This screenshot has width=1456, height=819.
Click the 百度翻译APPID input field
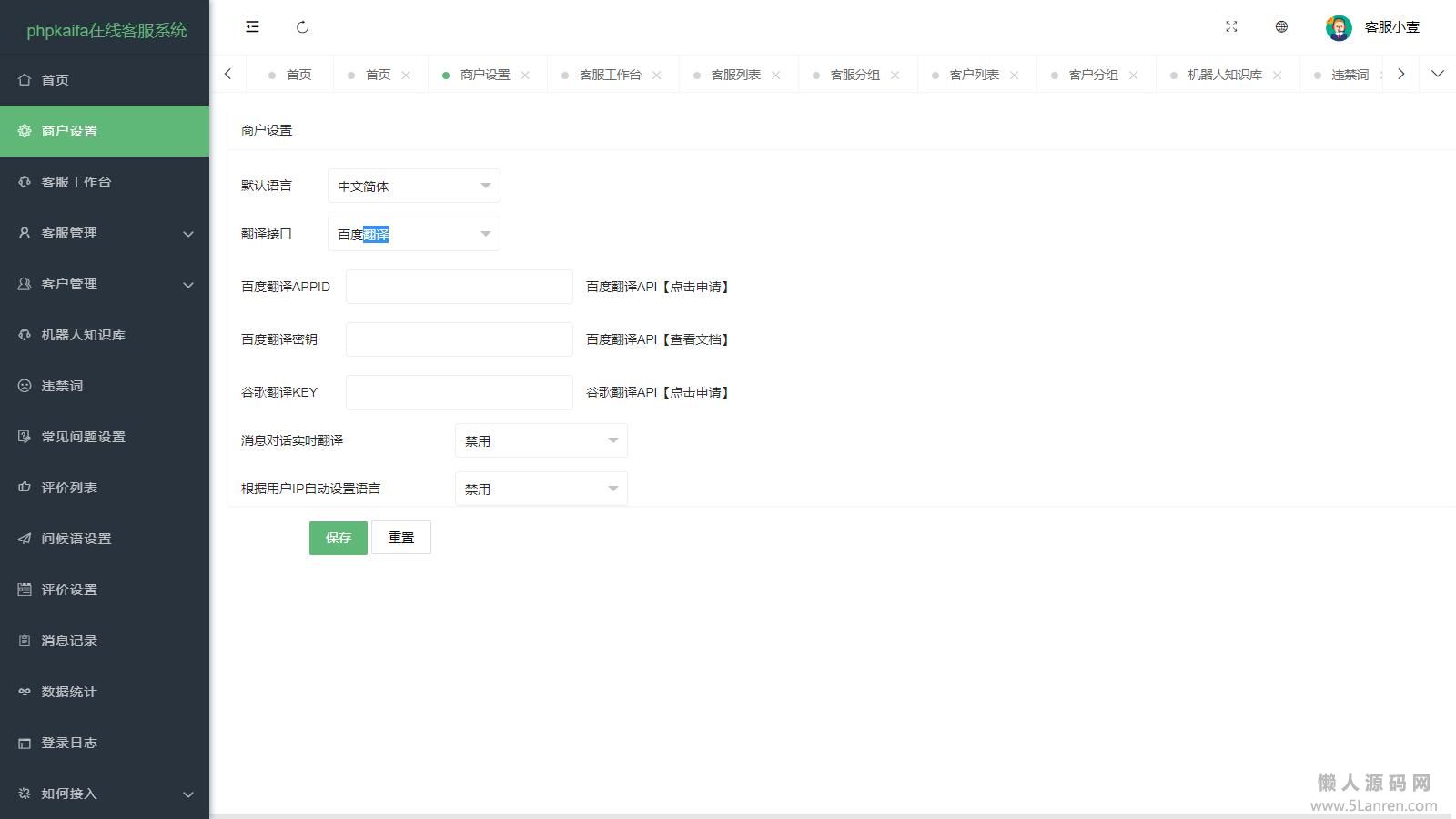[x=459, y=287]
